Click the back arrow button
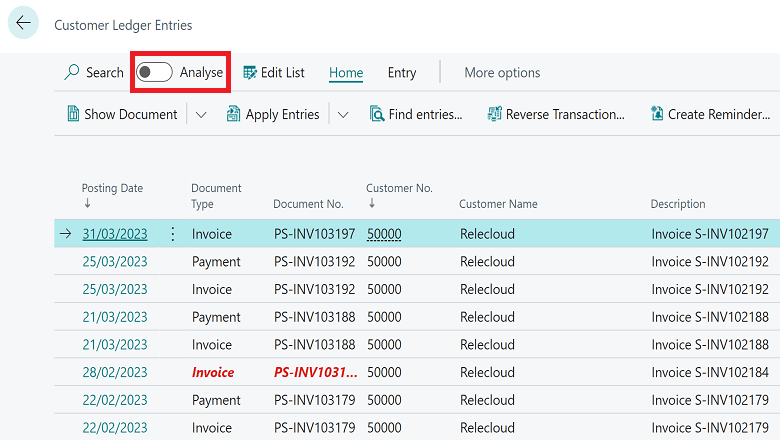The width and height of the screenshot is (780, 440). [x=24, y=24]
